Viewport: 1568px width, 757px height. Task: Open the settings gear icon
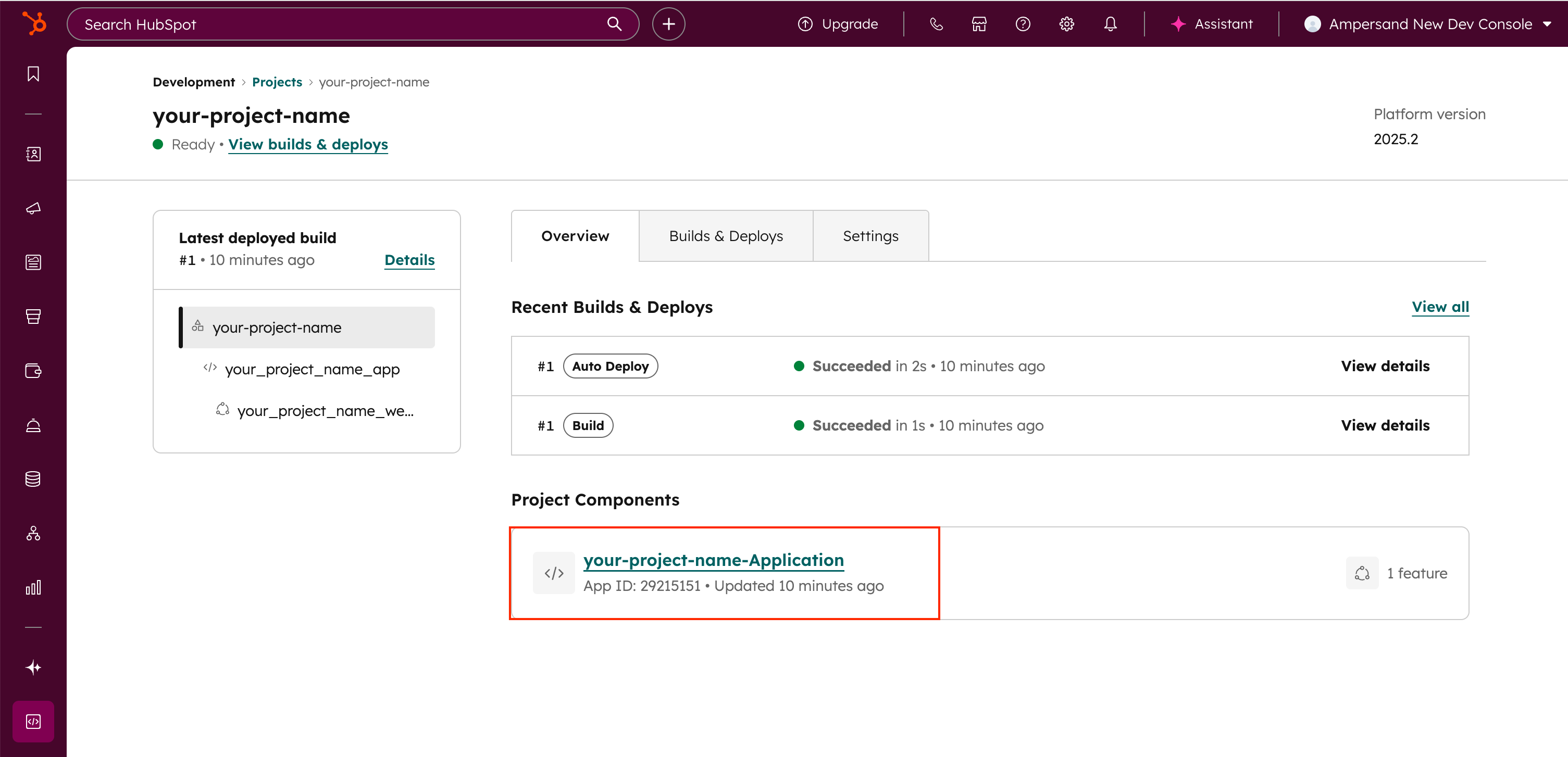1066,24
